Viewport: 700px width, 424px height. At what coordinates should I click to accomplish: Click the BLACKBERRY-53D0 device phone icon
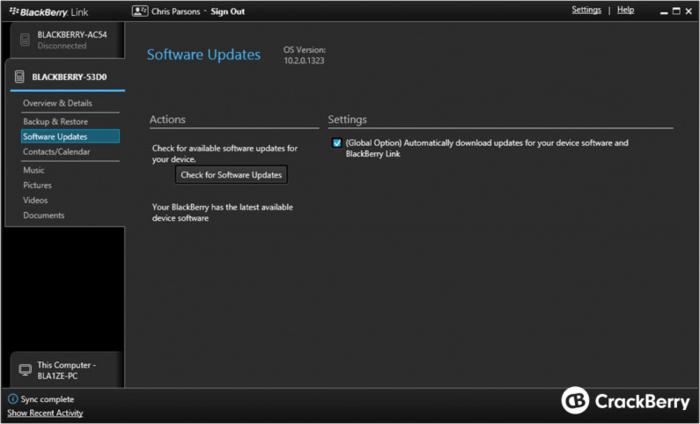point(19,77)
